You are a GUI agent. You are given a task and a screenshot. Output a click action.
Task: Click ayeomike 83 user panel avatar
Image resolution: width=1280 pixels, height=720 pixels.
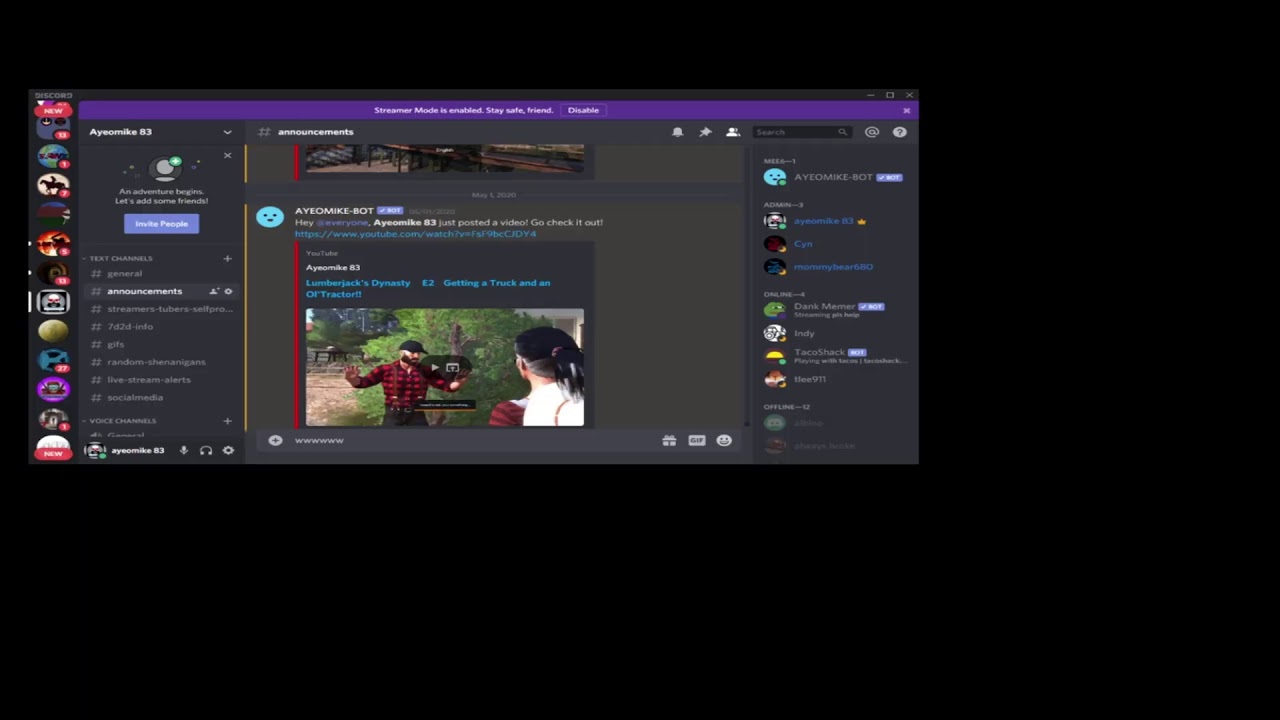click(x=96, y=450)
